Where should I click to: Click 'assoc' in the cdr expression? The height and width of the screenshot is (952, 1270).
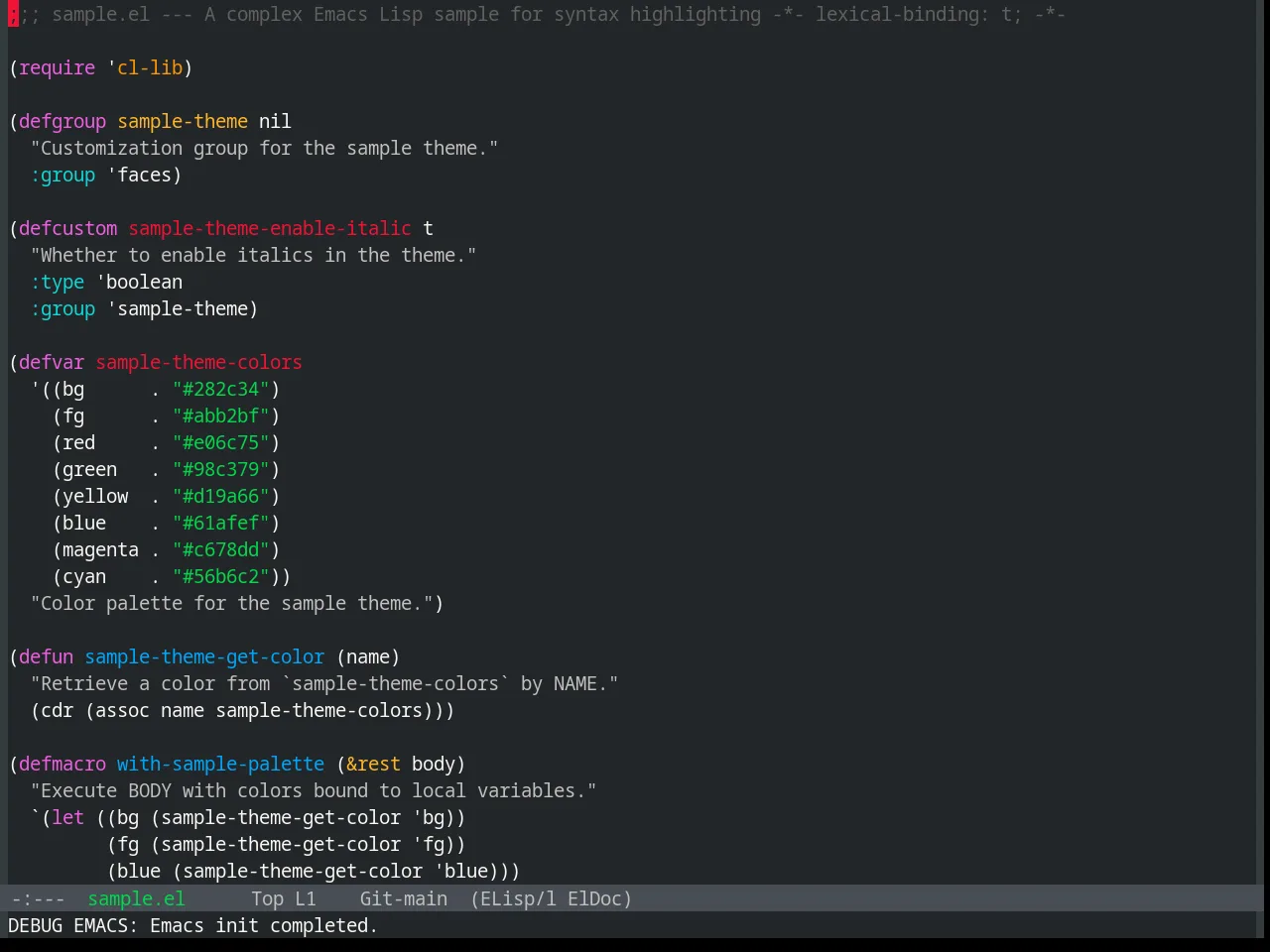[x=122, y=710]
